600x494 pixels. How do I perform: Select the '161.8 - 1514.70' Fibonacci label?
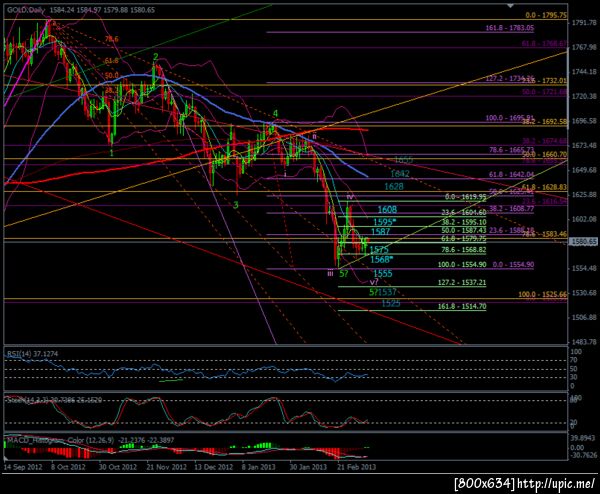coord(462,307)
